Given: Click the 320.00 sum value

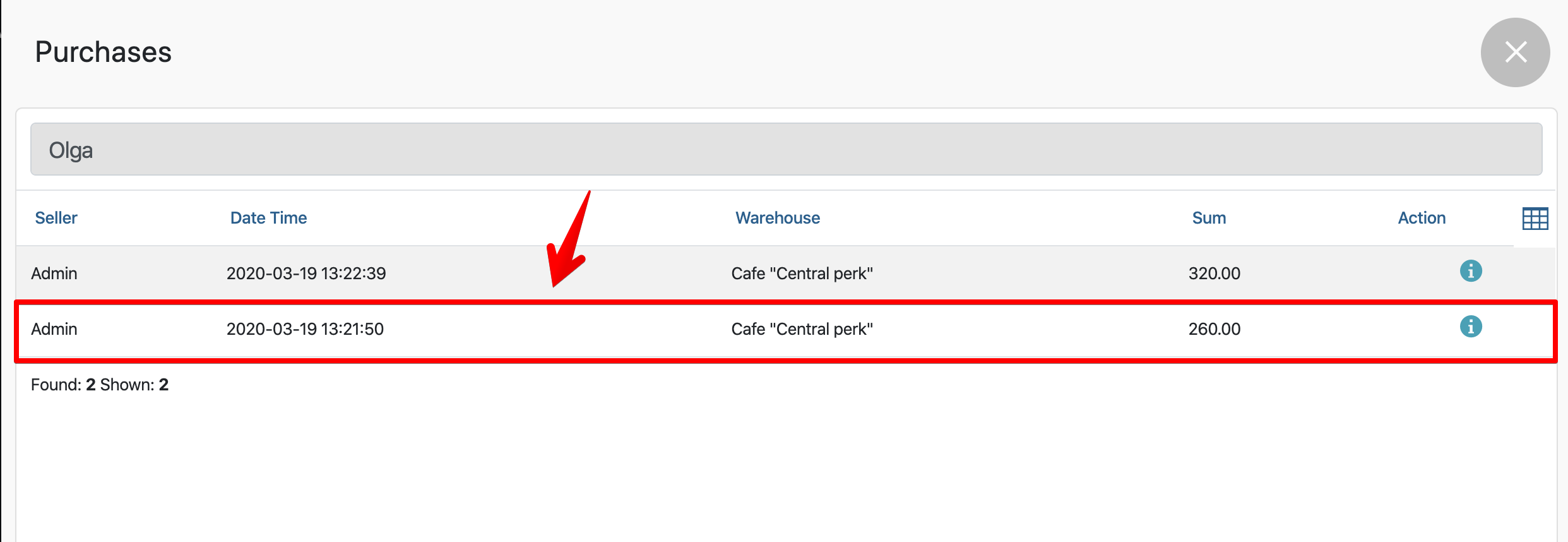Looking at the screenshot, I should click(x=1215, y=274).
